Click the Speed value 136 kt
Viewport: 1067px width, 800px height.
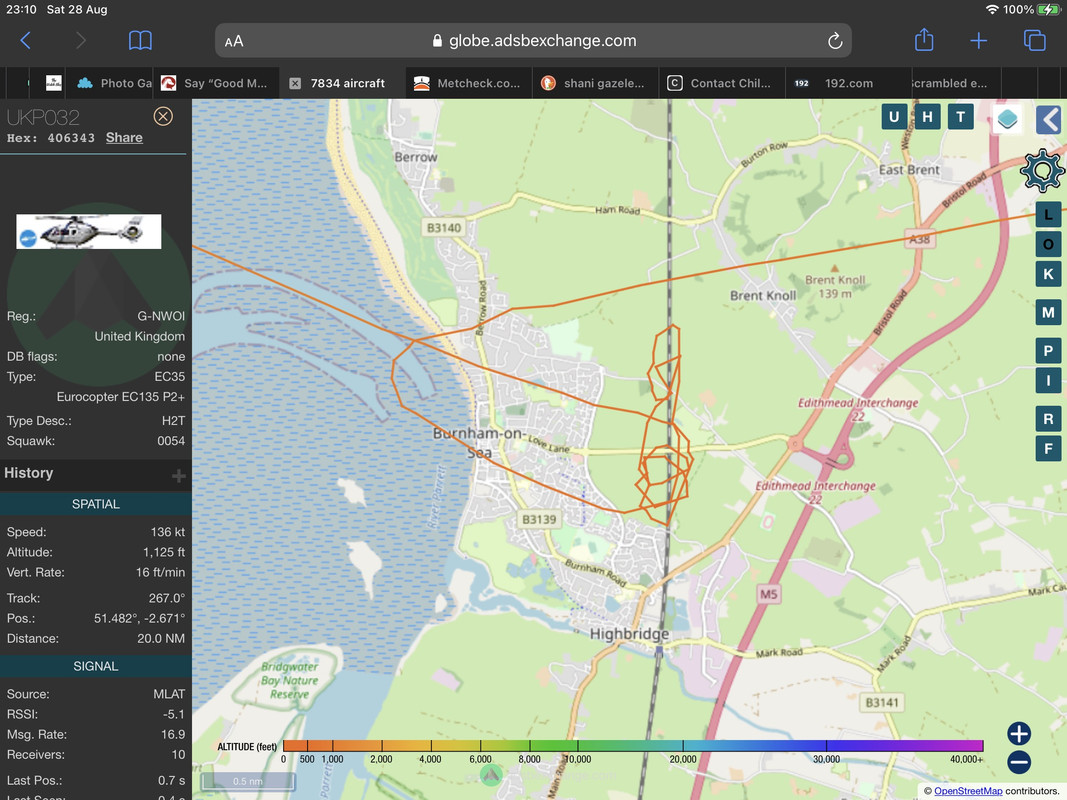(x=167, y=532)
